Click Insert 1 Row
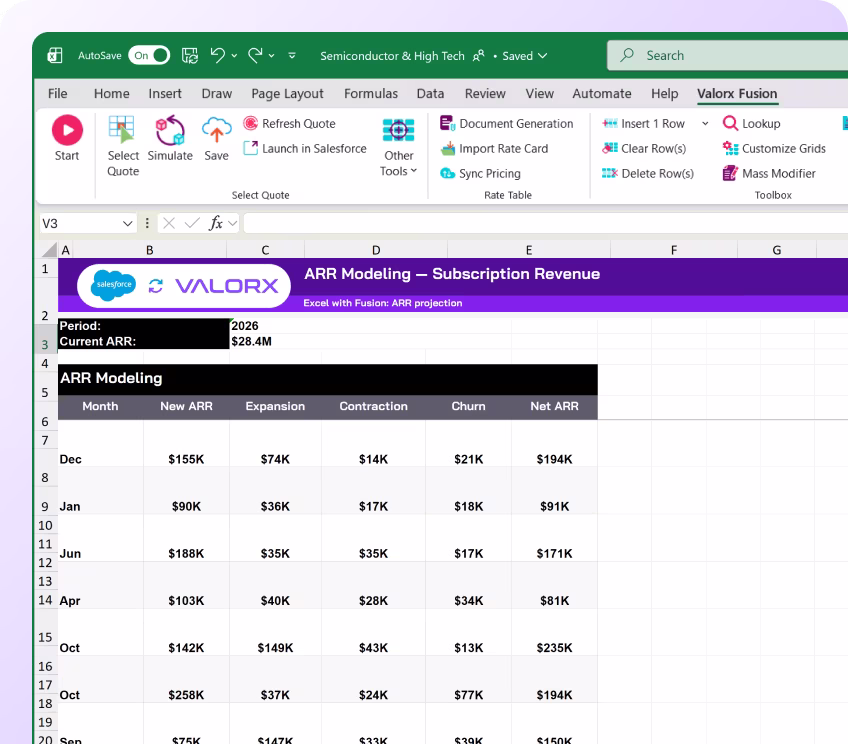Screen dimensions: 848x744 (x=644, y=123)
